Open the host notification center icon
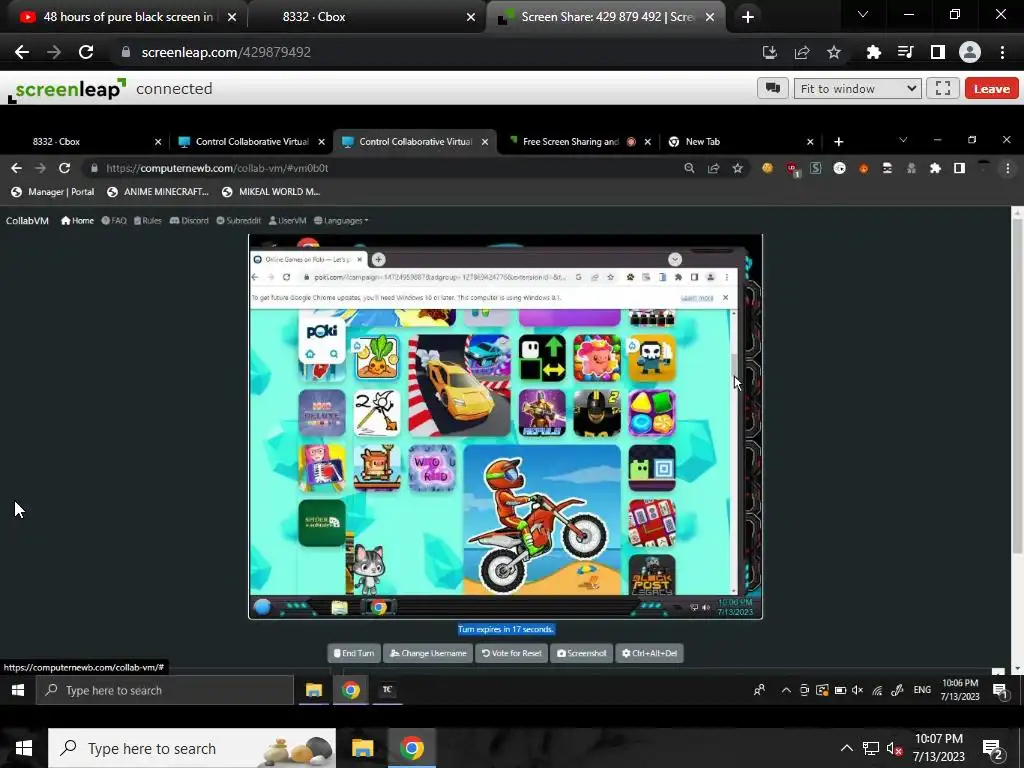The image size is (1024, 768). 993,748
